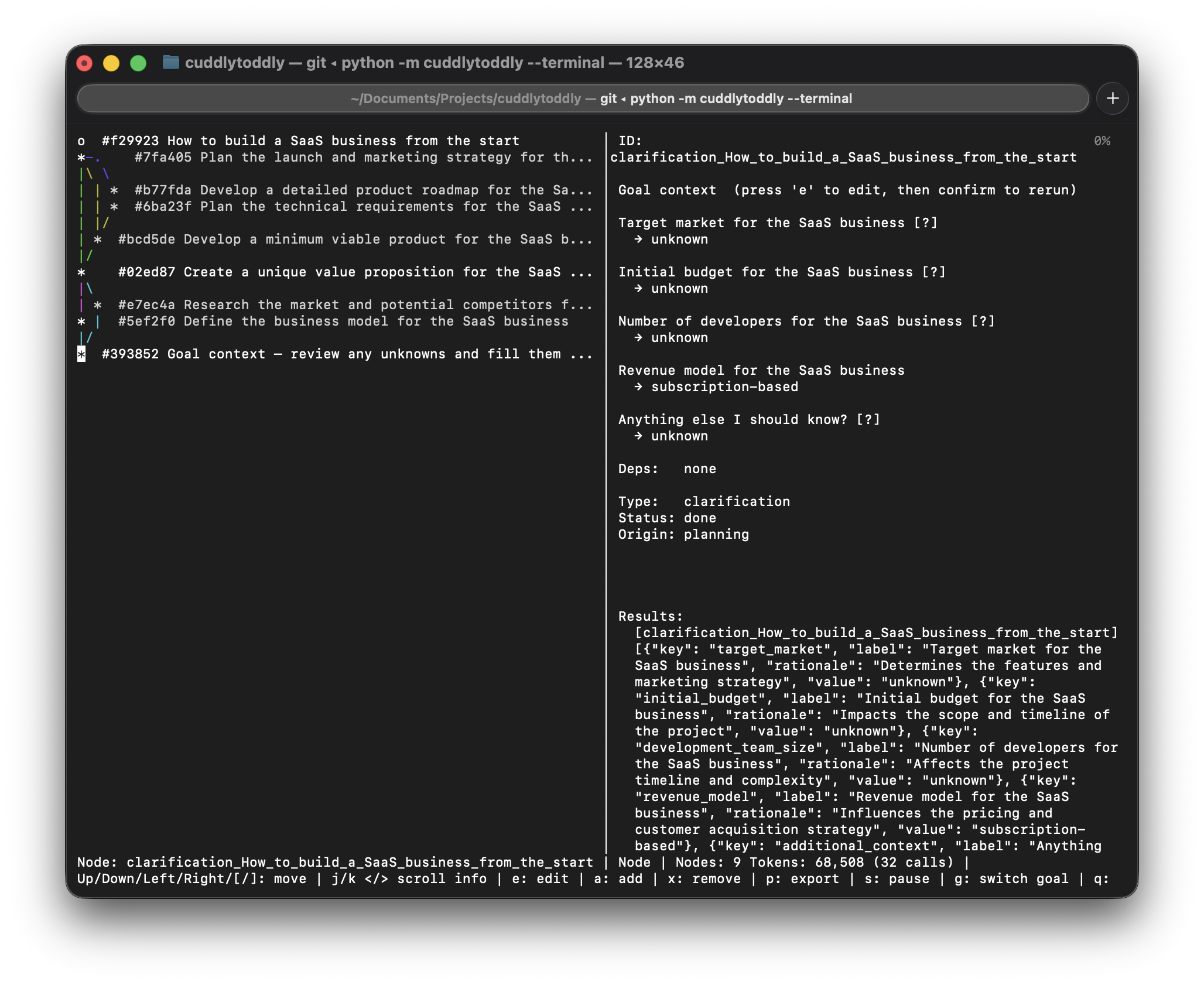Click the 'Type: clarification' line
The height and width of the screenshot is (985, 1204).
[x=704, y=501]
